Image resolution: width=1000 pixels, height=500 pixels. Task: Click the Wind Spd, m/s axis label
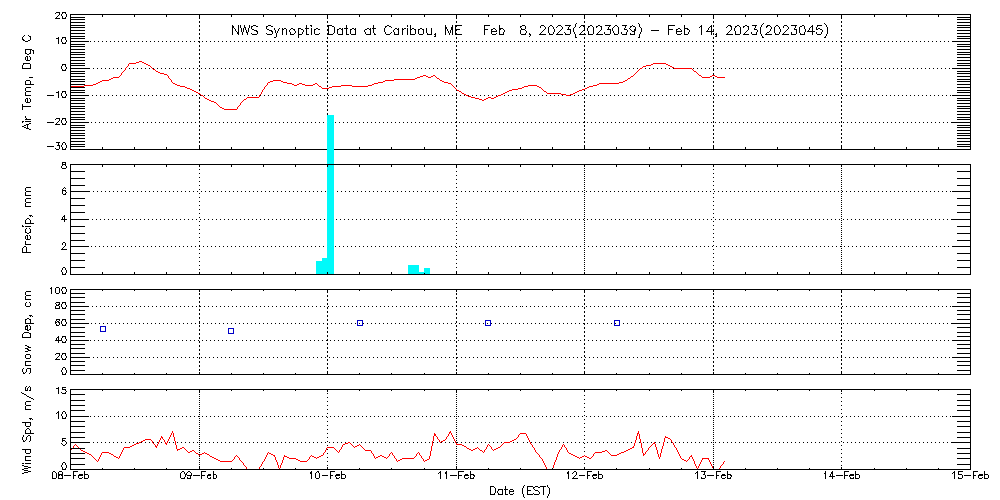tap(28, 427)
